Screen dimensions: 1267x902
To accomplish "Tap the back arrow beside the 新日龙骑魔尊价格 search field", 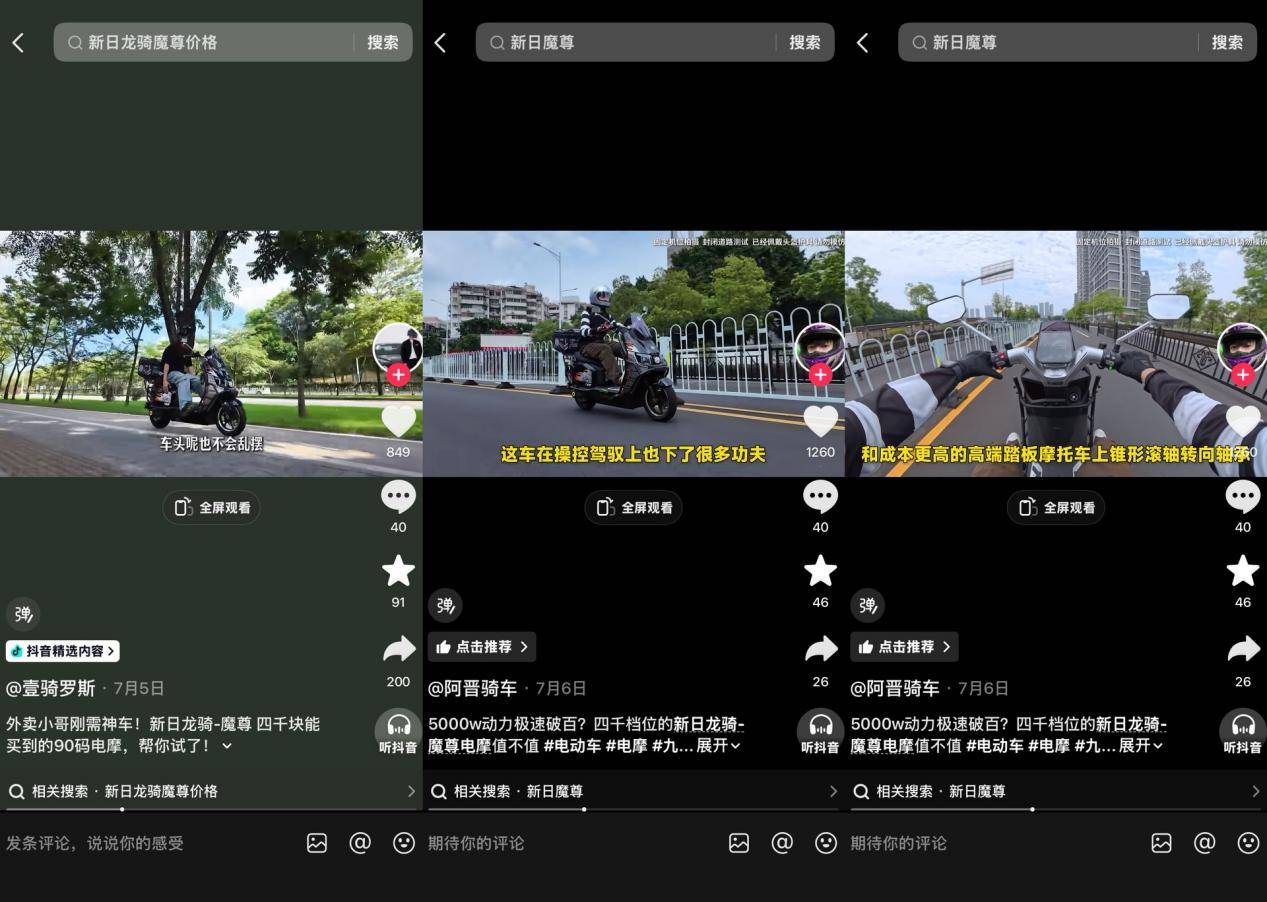I will [18, 42].
